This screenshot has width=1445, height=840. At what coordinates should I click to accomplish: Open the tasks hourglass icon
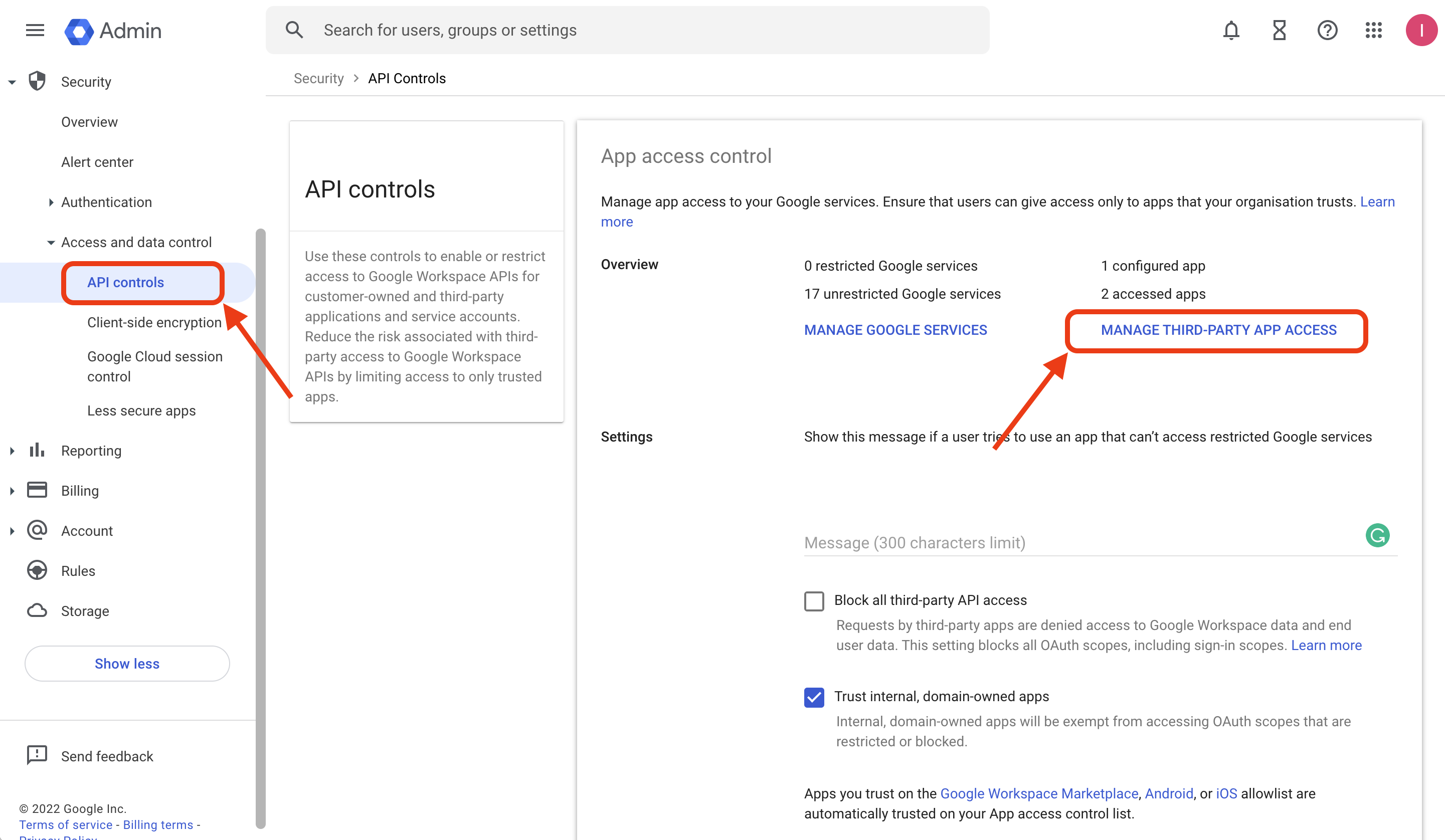[1279, 31]
